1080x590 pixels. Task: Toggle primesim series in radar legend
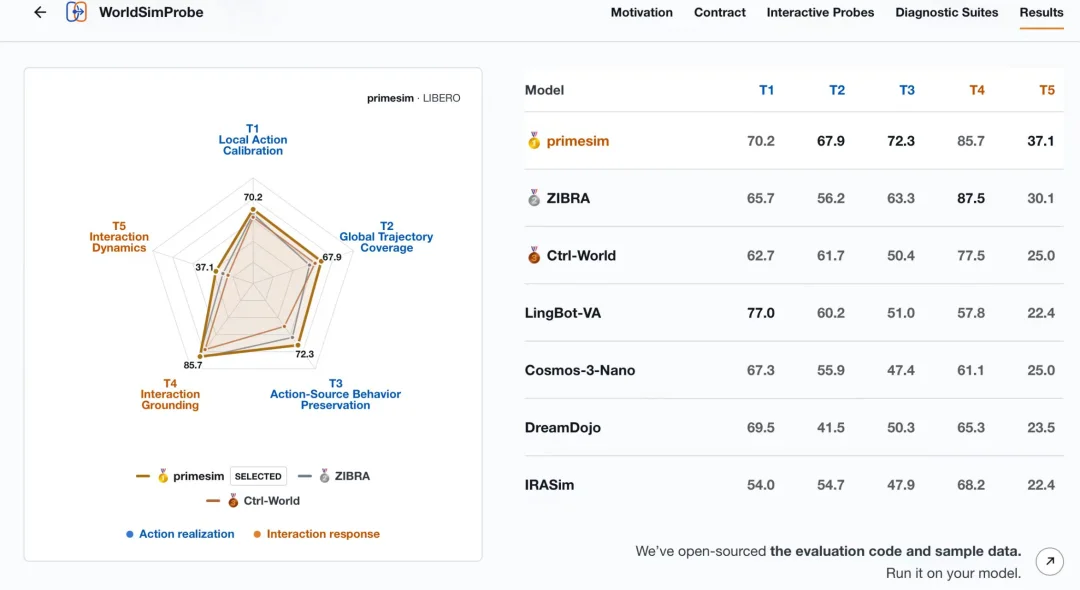(180, 476)
